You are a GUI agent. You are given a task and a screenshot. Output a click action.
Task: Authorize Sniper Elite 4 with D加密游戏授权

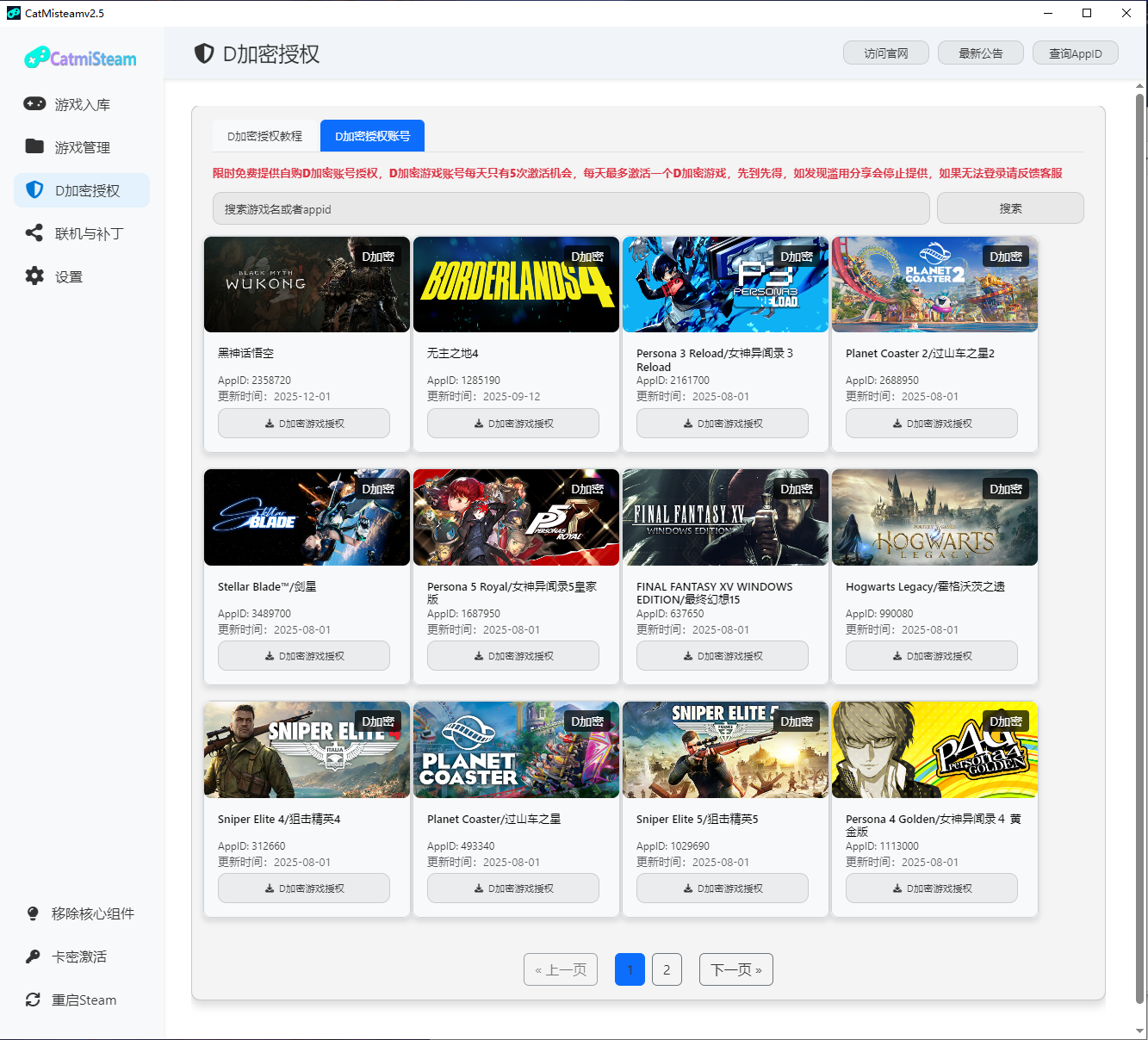[304, 888]
